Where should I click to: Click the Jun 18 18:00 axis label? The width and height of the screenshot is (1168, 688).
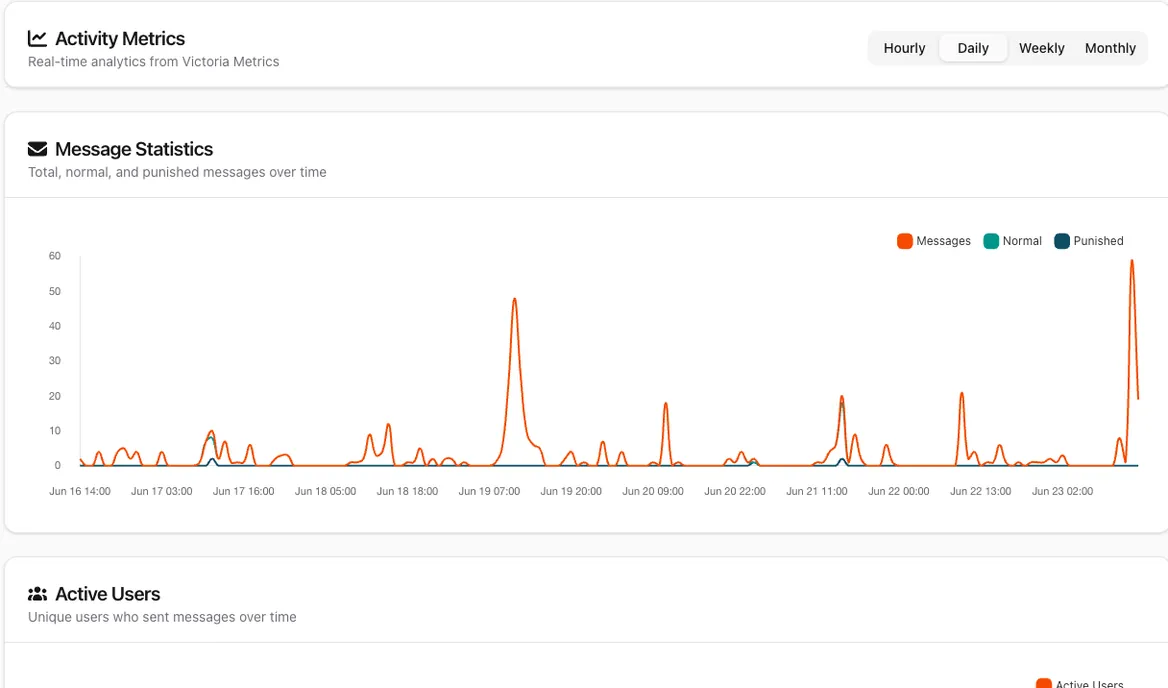click(x=407, y=491)
